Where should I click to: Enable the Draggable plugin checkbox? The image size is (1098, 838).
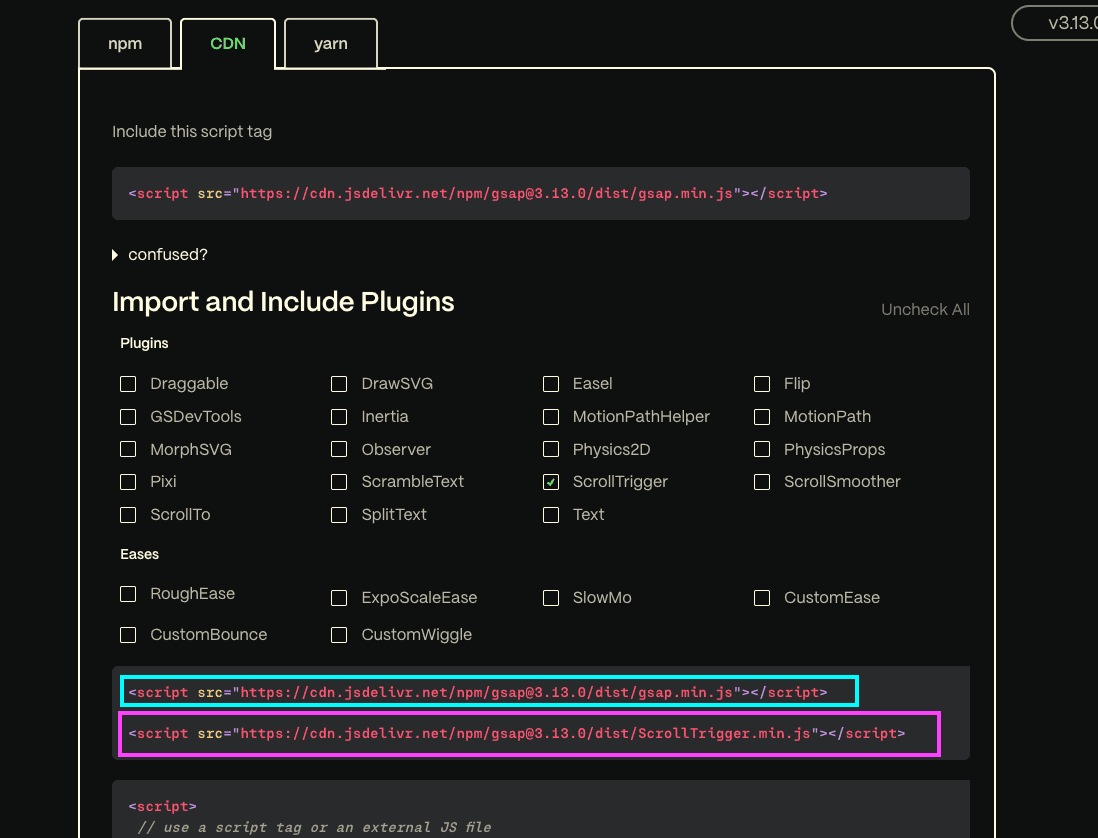(x=128, y=384)
